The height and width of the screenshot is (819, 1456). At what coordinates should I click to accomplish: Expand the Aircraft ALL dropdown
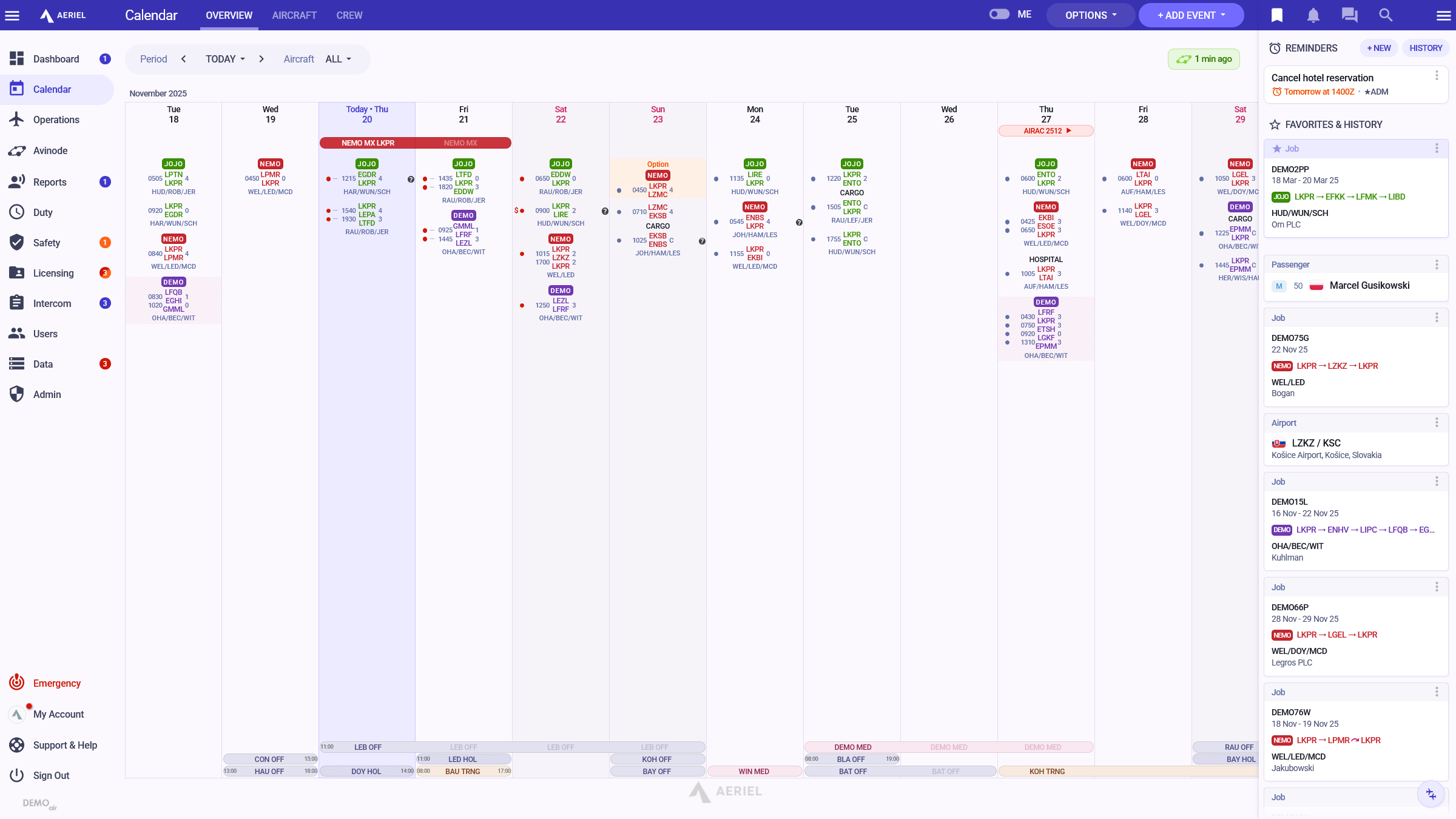tap(338, 59)
